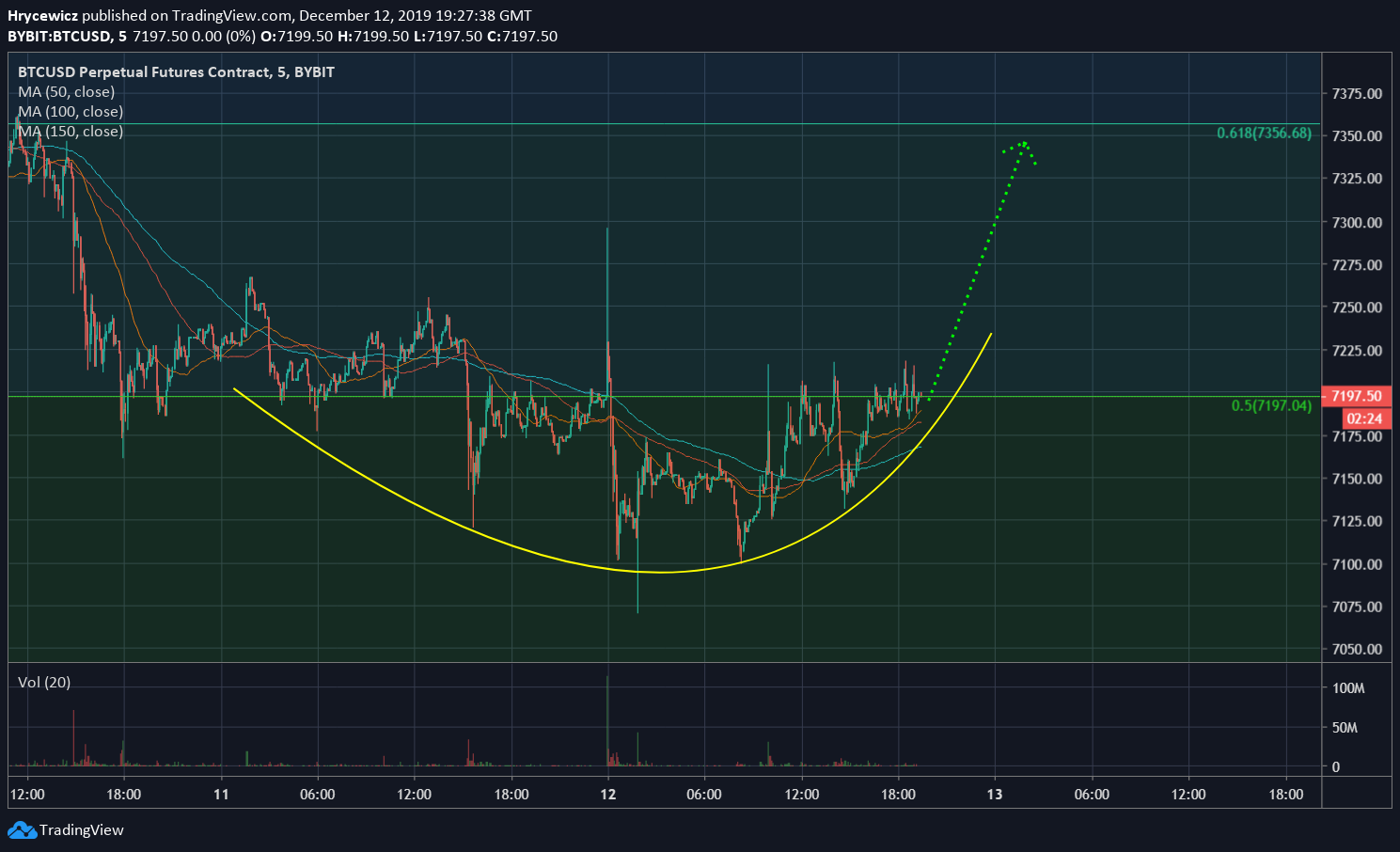
Task: Click the 7325.00 price axis label
Action: tap(1357, 179)
